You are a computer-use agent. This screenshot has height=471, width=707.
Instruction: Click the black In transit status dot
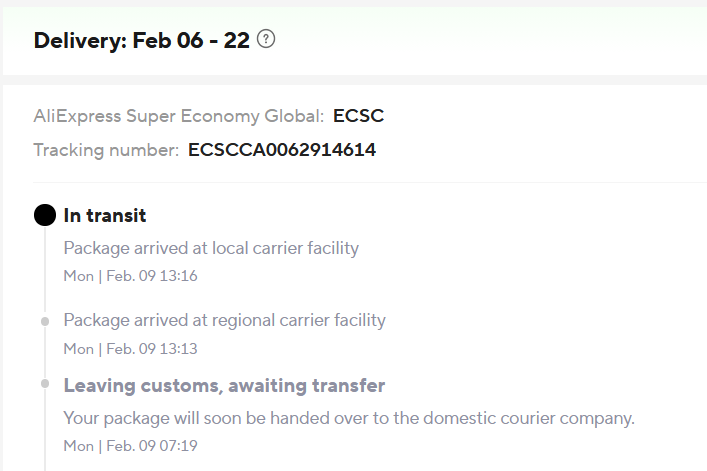pos(45,215)
